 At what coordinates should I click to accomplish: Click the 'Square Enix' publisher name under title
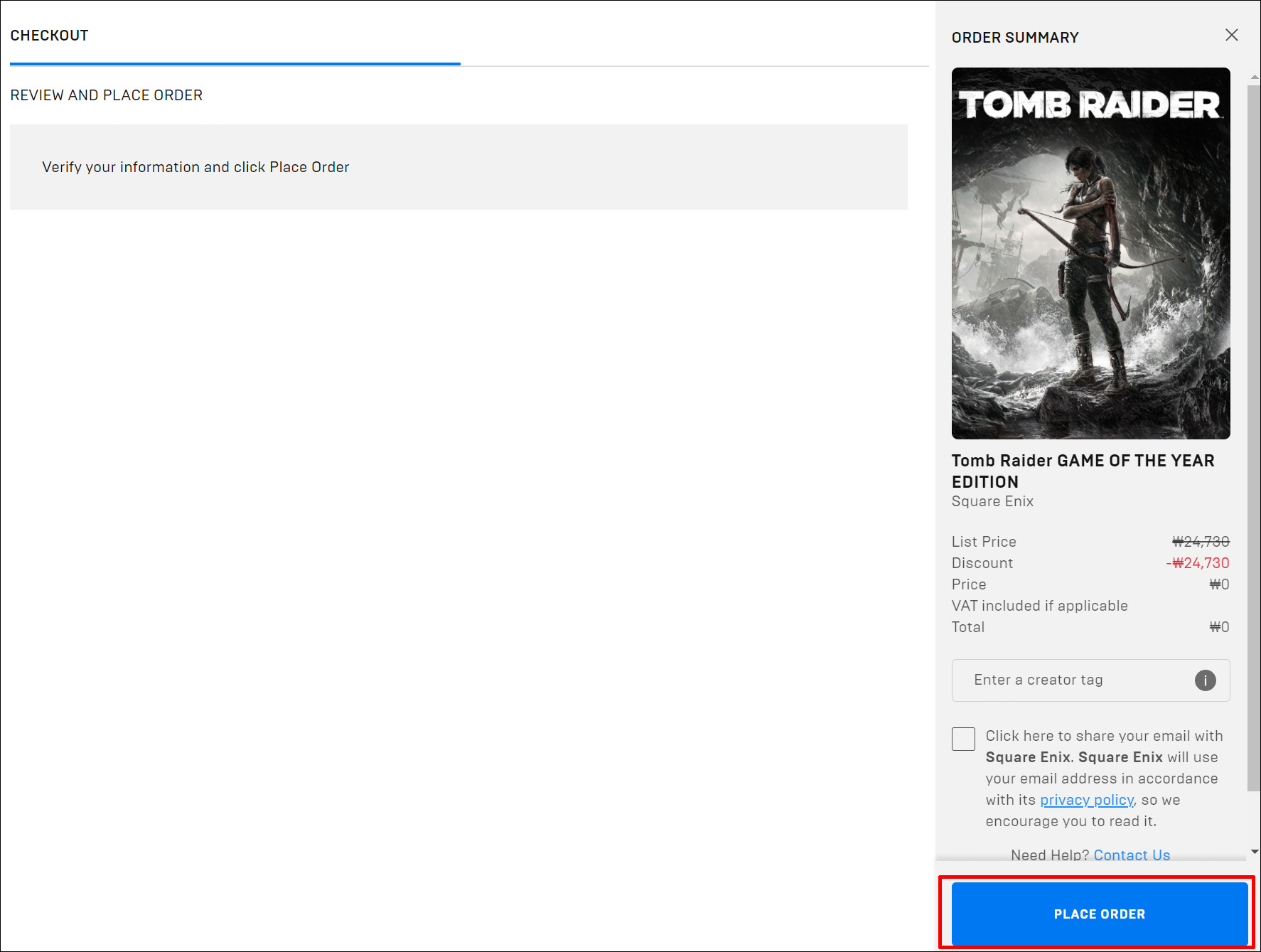click(x=992, y=501)
